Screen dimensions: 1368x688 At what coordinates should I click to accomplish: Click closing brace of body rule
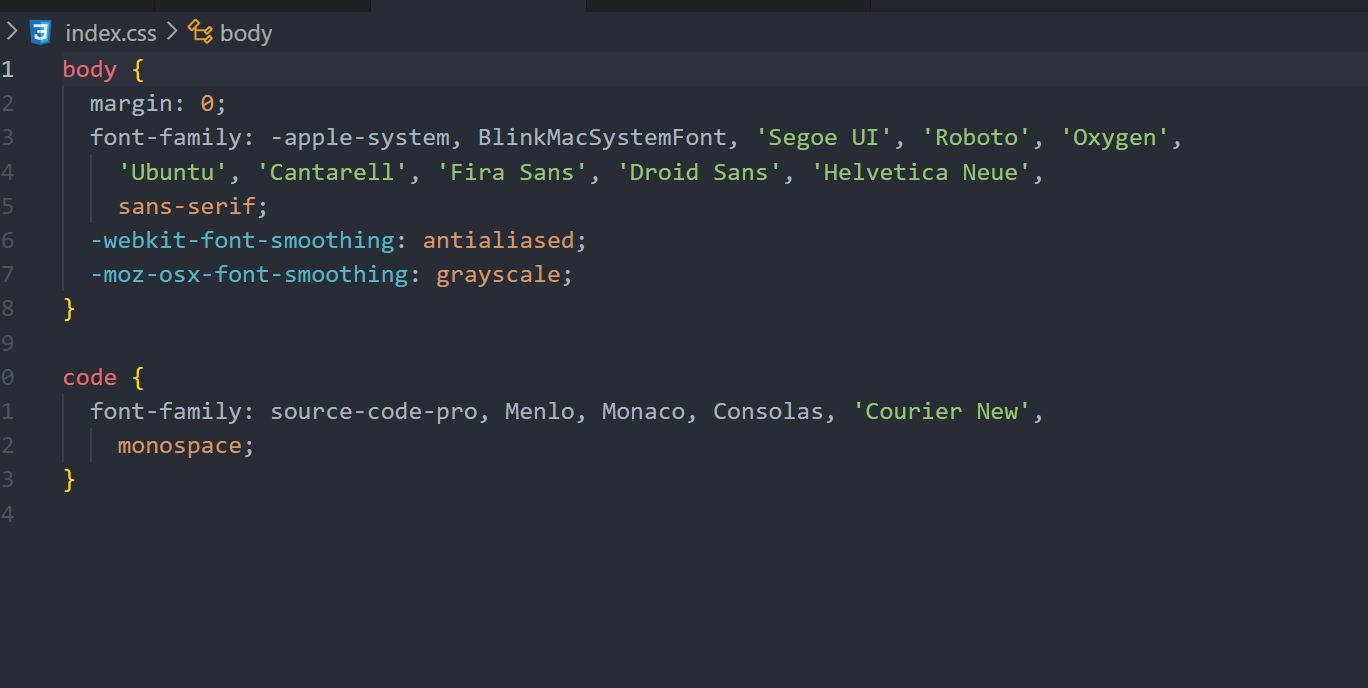[x=69, y=308]
